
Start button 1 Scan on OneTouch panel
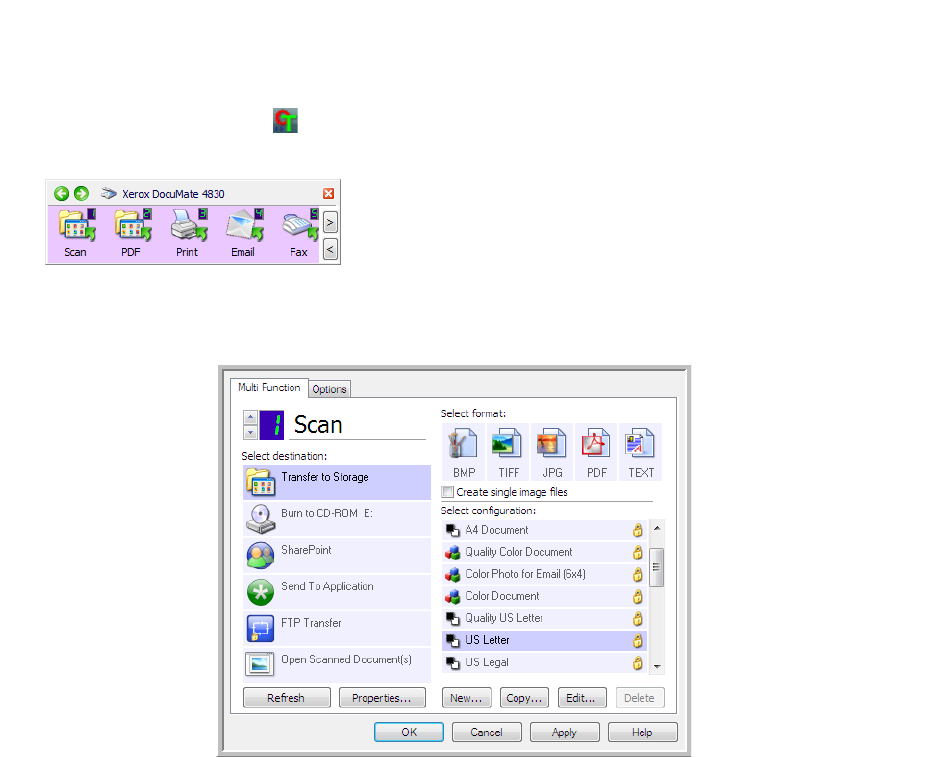[76, 233]
